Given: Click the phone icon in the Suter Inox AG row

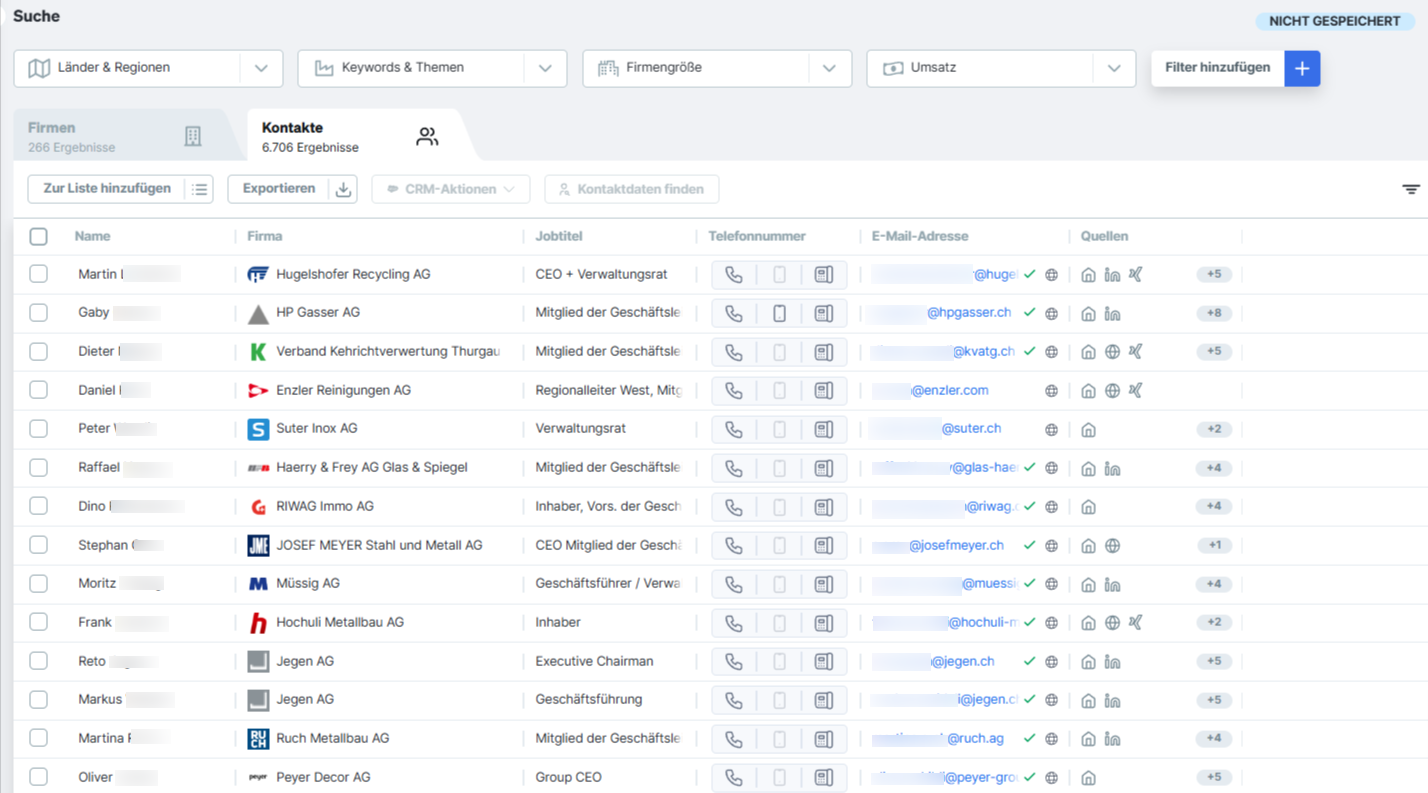Looking at the screenshot, I should click(x=734, y=430).
